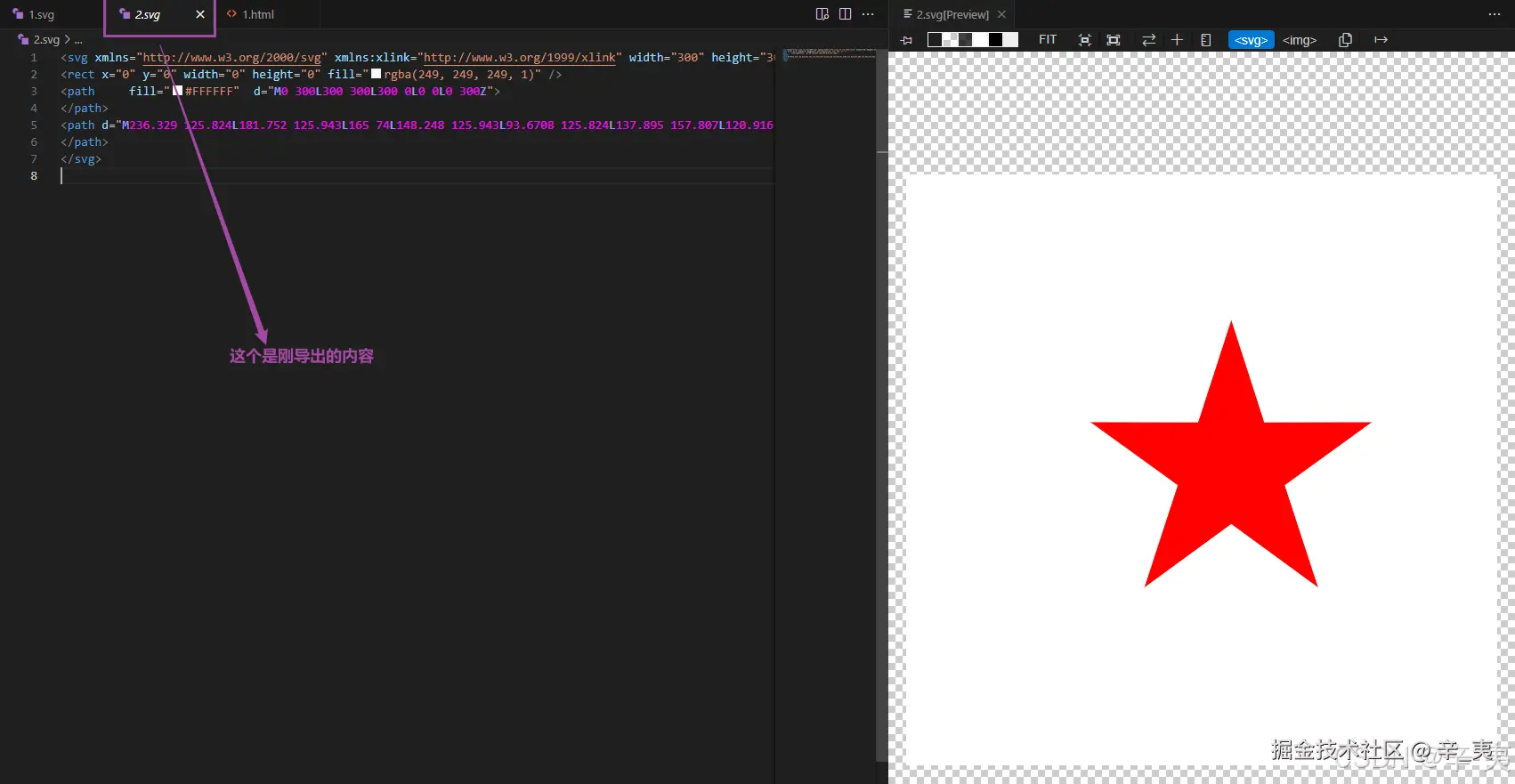Viewport: 1515px width, 784px height.
Task: Close the 2.svg editor tab
Action: (x=200, y=14)
